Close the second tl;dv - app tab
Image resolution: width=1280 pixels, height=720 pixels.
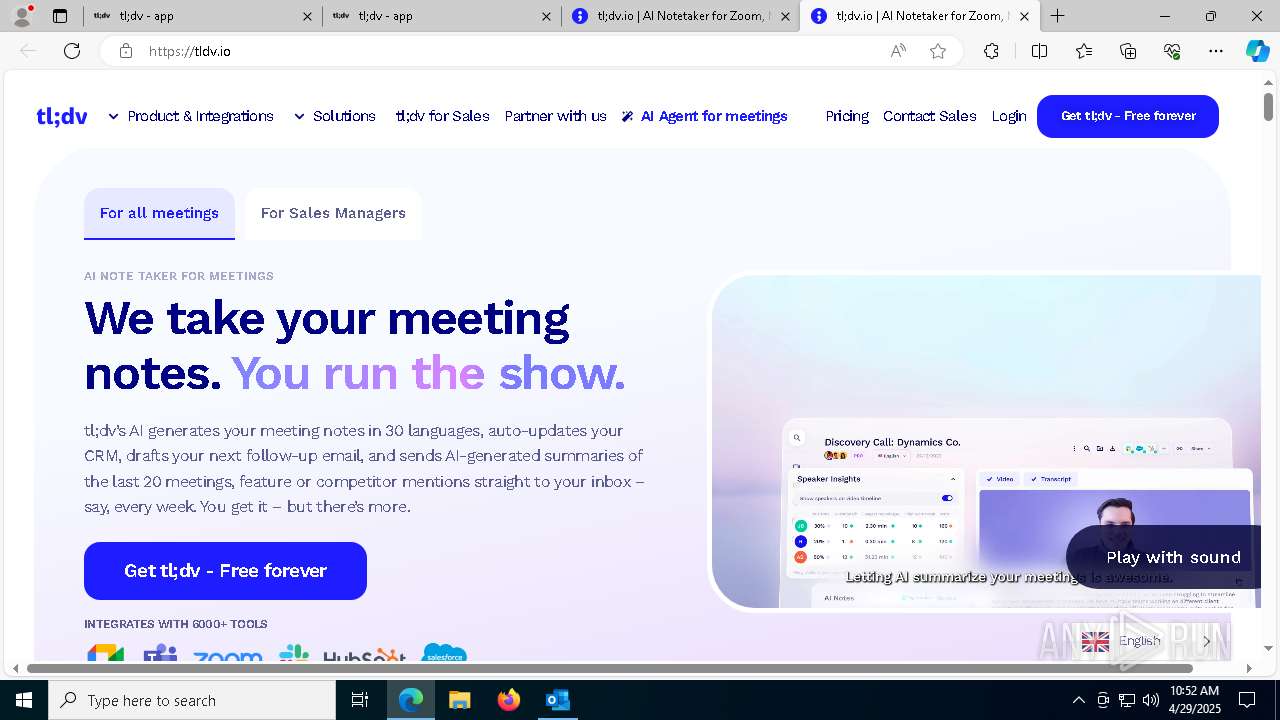[x=546, y=16]
